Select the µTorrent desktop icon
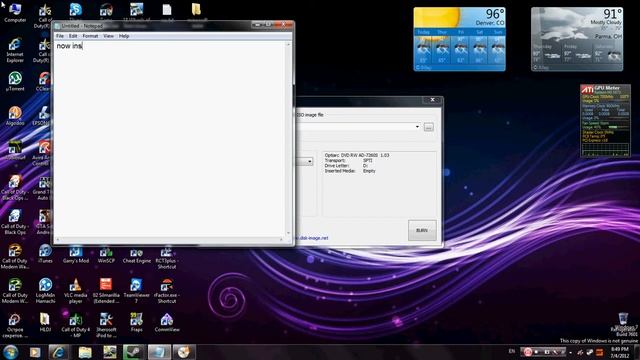640x360 pixels. tap(15, 81)
